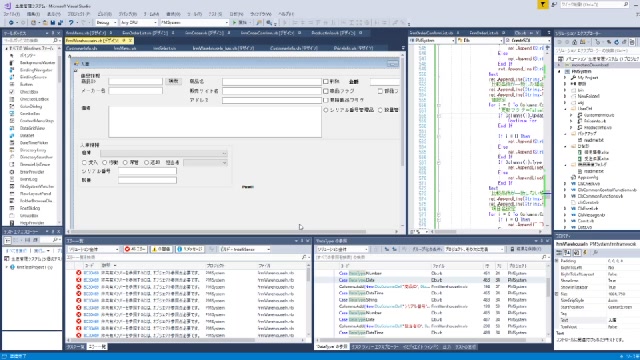Toggle the errors filter in the Error List
The image size is (640, 360).
click(x=135, y=249)
